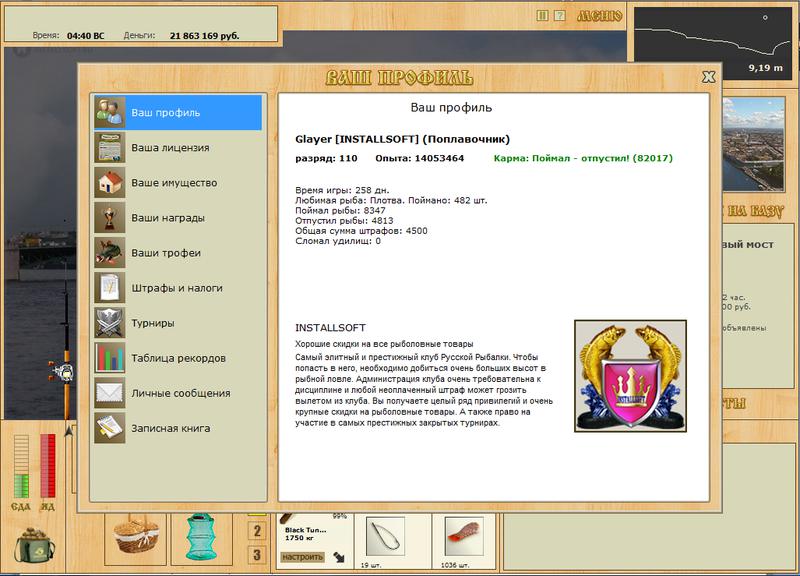Click the time value 04:40 ВС

(85, 36)
